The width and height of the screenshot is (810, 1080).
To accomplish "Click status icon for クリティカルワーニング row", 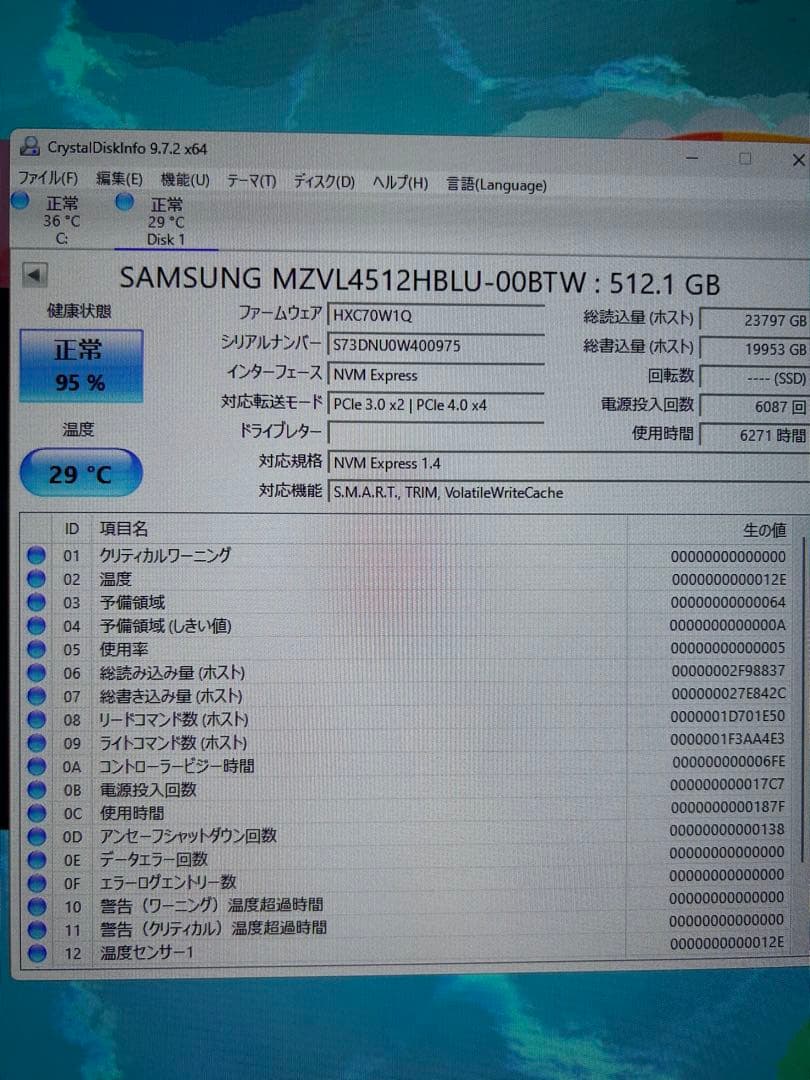I will (37, 555).
